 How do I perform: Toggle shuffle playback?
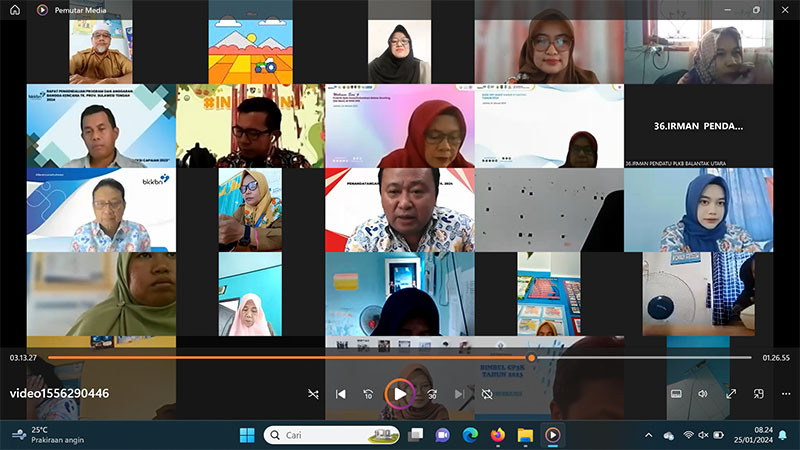313,394
